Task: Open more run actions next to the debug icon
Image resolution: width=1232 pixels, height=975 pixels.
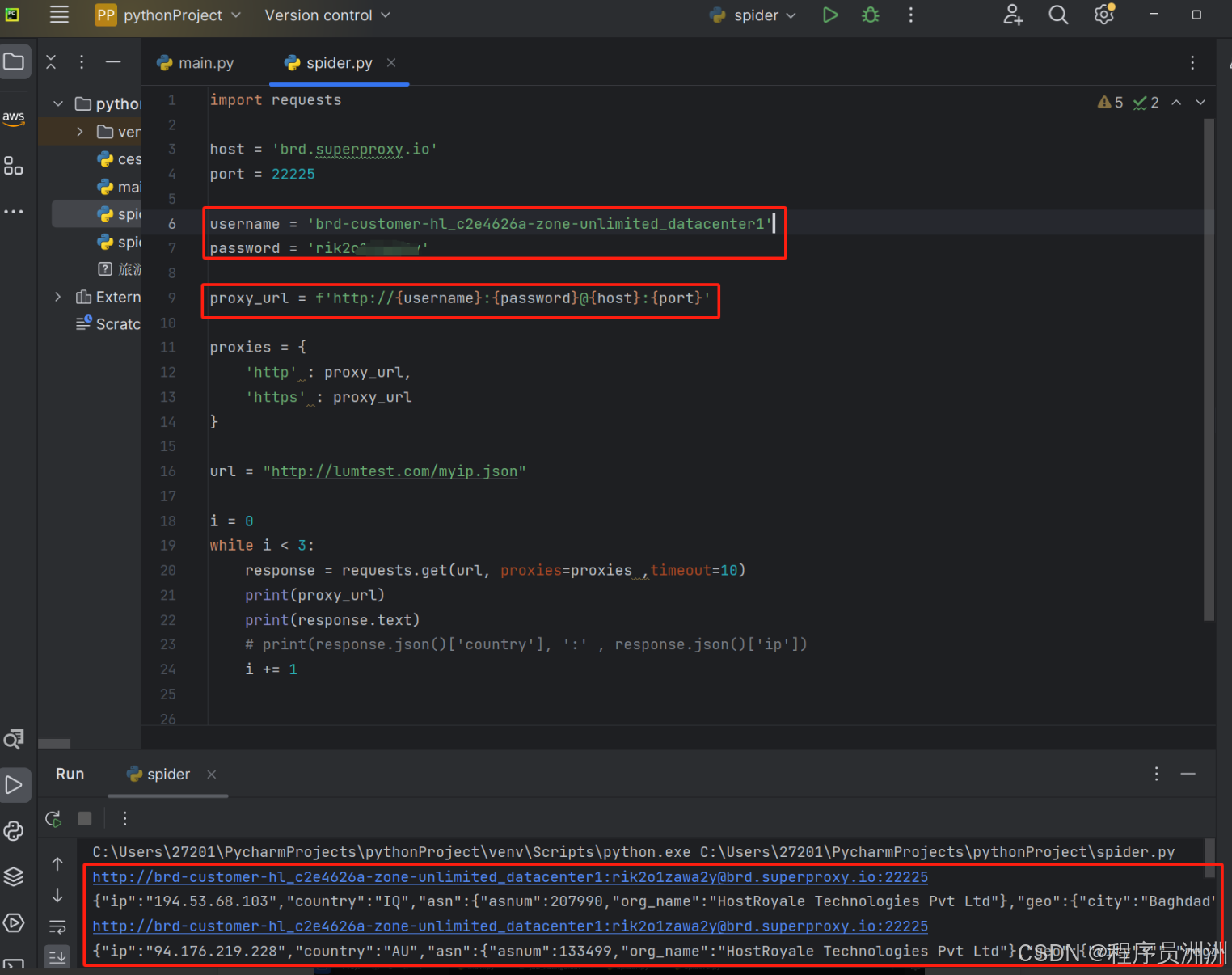Action: pyautogui.click(x=911, y=15)
